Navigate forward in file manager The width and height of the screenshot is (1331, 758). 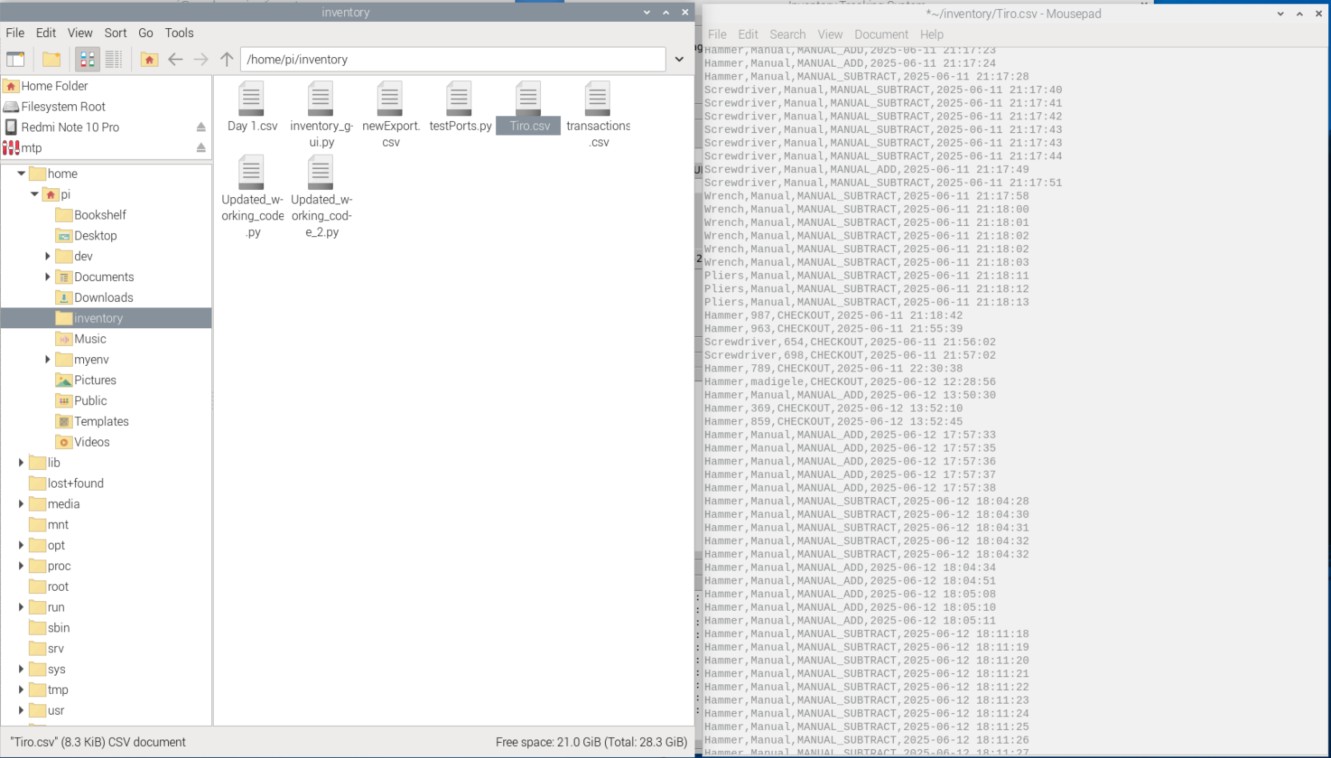(x=201, y=59)
